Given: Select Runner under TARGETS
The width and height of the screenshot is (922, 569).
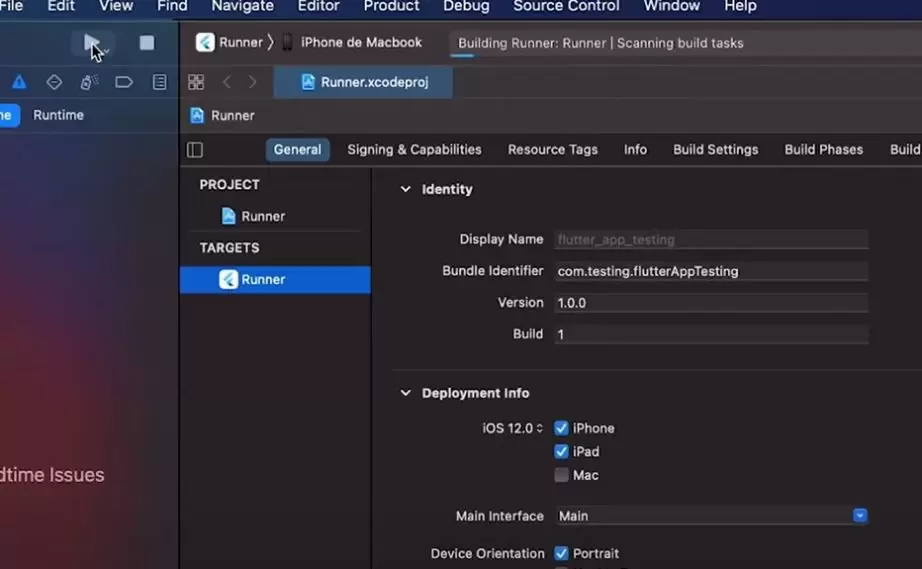Looking at the screenshot, I should pos(275,280).
